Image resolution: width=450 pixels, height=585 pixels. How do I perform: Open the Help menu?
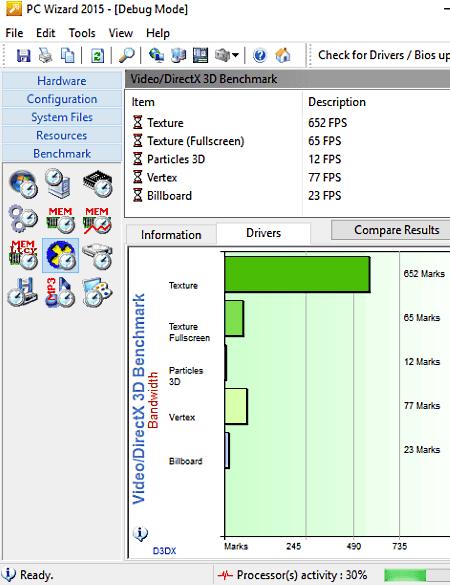click(x=158, y=33)
